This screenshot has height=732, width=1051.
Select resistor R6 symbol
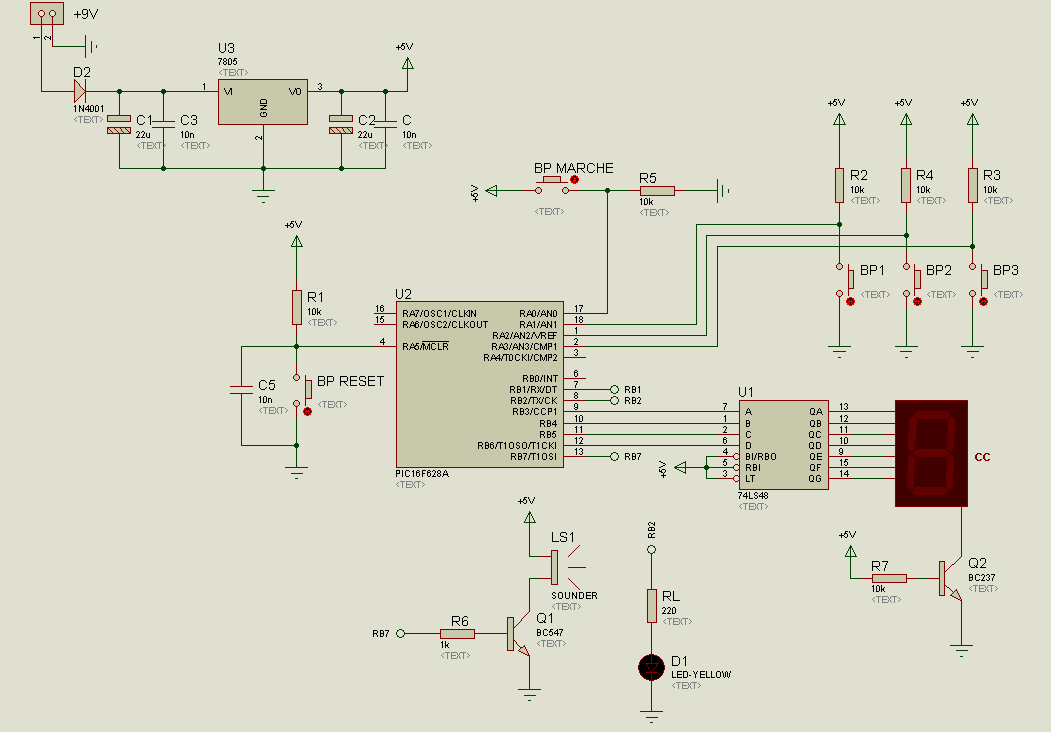[x=458, y=633]
